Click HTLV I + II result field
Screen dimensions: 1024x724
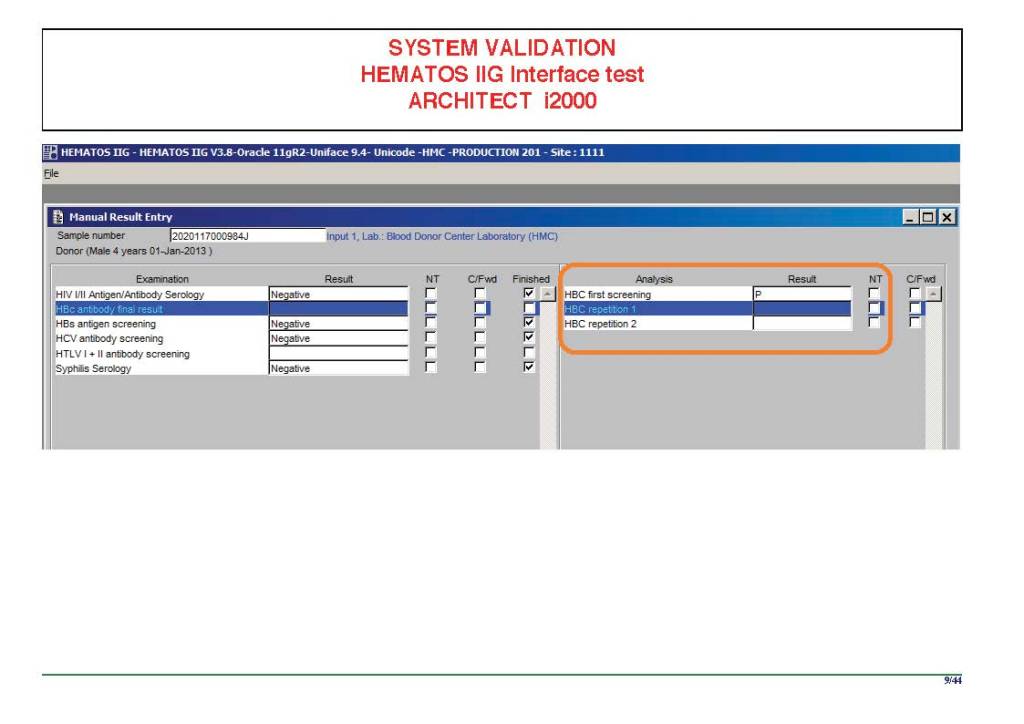click(x=338, y=354)
